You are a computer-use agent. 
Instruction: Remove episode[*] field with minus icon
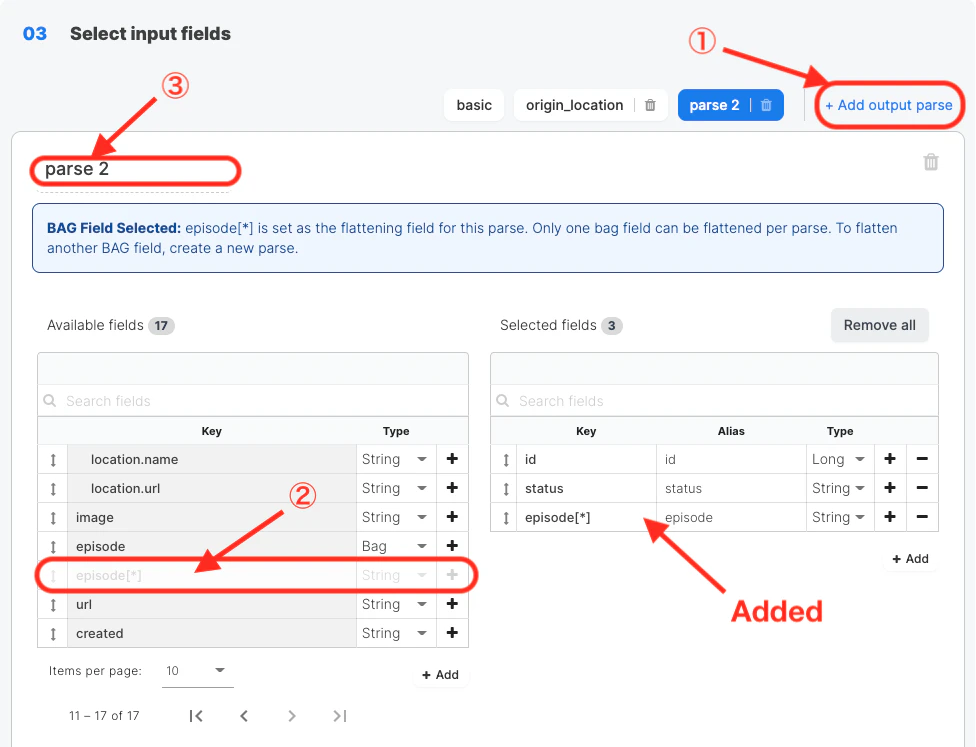[x=922, y=517]
